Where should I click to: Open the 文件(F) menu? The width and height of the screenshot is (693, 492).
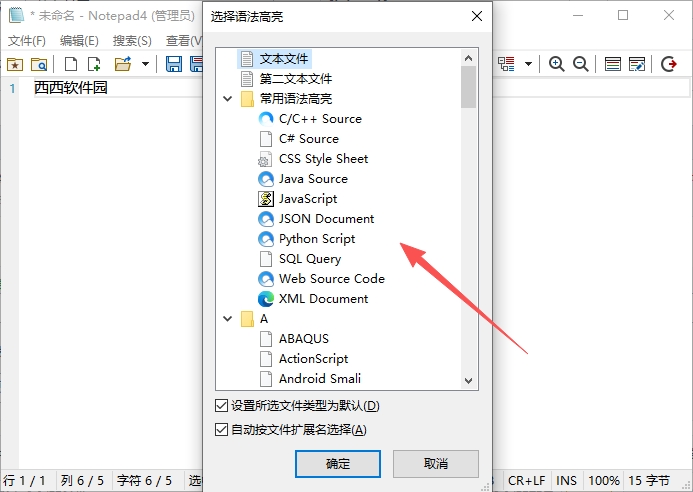click(x=27, y=41)
